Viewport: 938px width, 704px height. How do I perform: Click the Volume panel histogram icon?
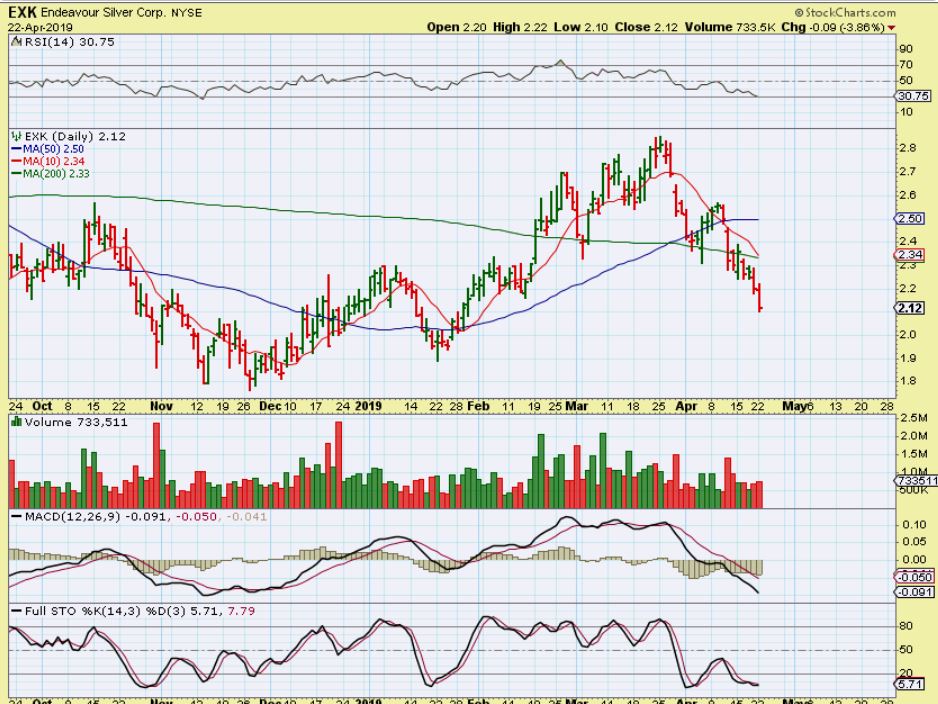pyautogui.click(x=15, y=423)
